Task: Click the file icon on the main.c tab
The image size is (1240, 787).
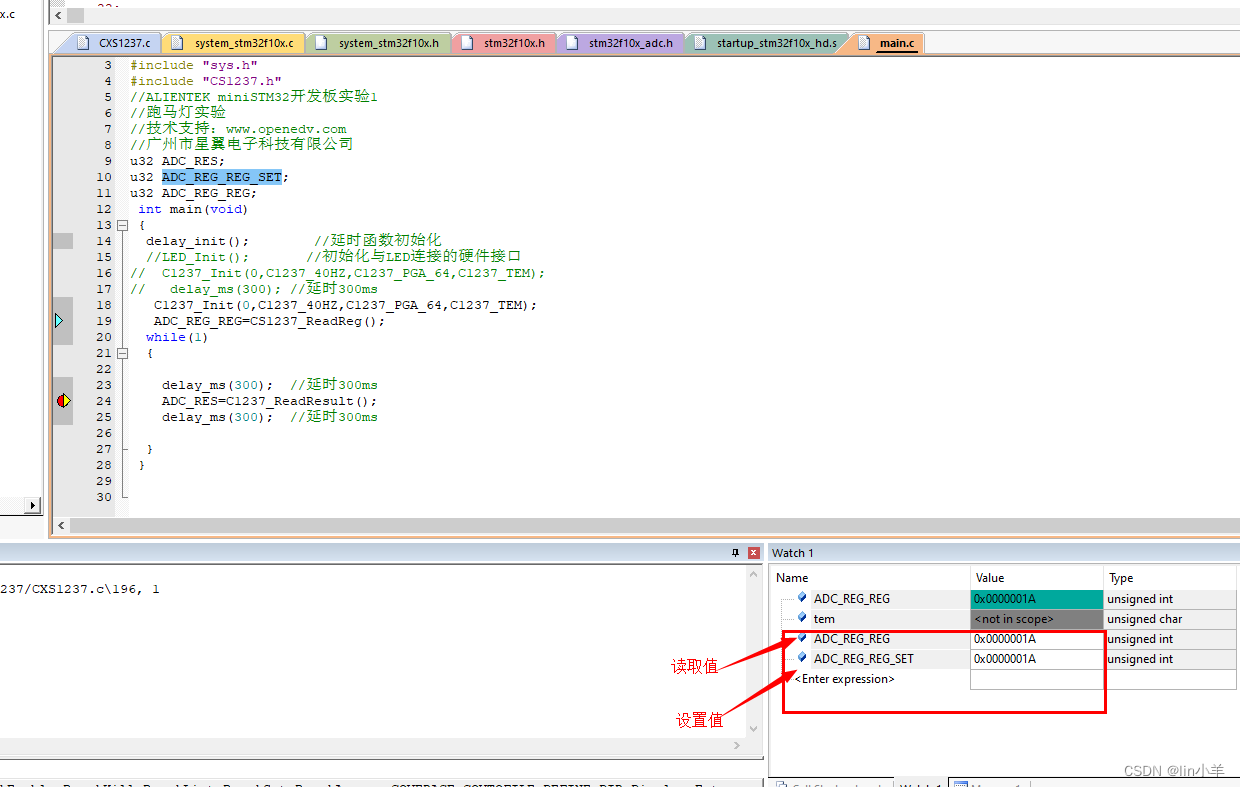Action: pyautogui.click(x=861, y=42)
